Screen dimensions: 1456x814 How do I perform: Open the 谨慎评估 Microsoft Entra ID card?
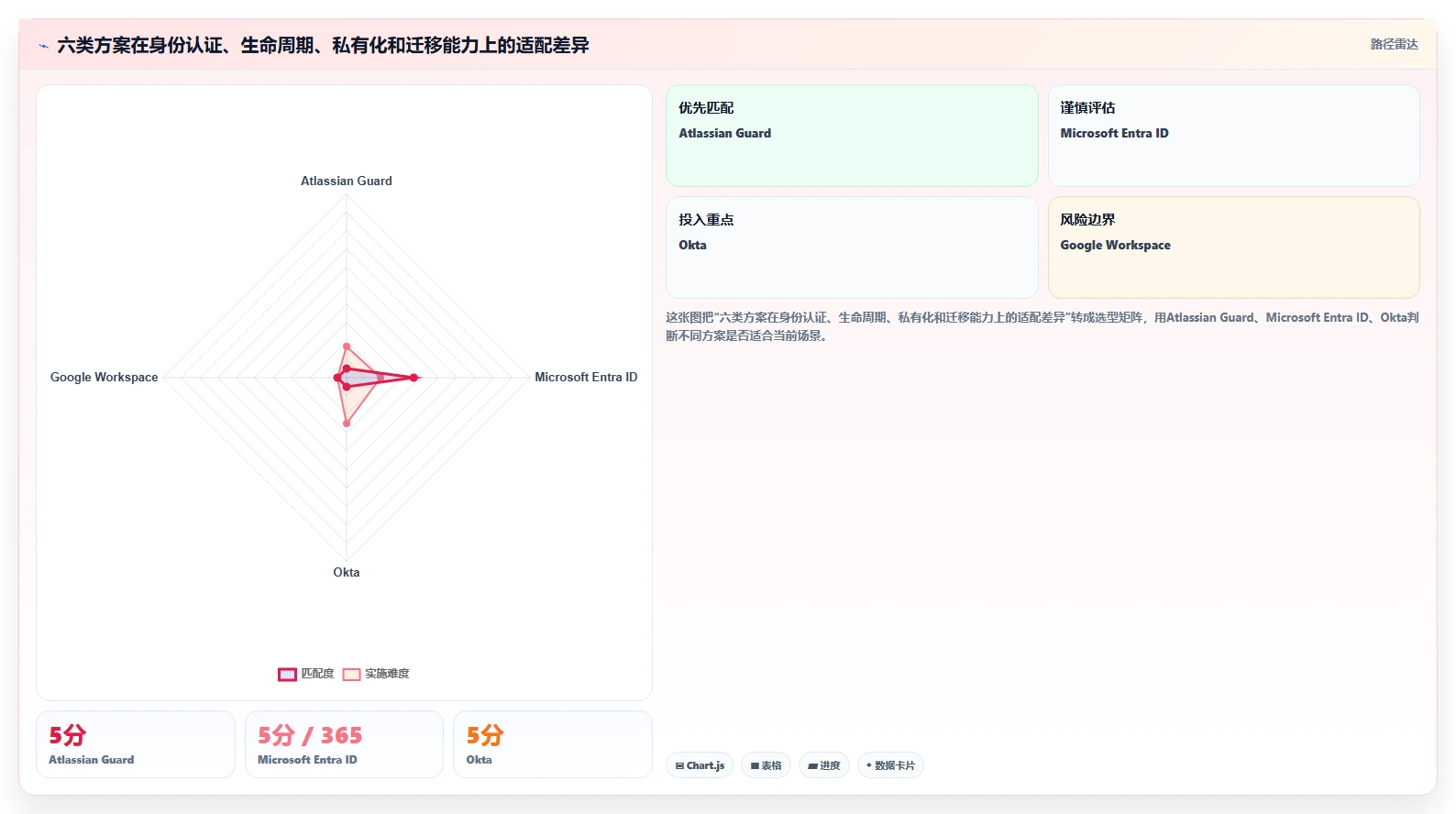[x=1233, y=136]
